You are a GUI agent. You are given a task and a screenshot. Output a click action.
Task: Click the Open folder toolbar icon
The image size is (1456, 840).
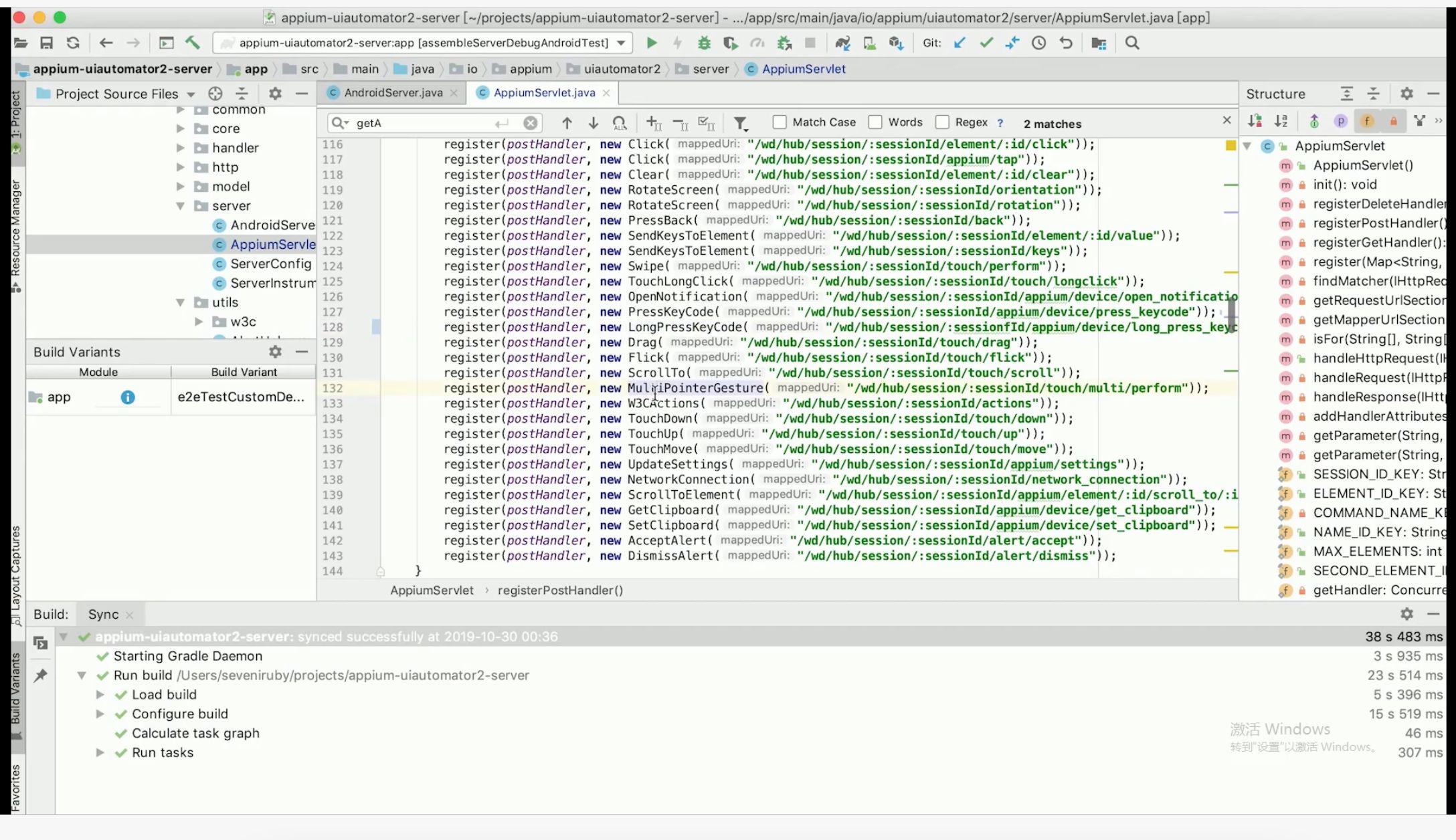coord(21,43)
